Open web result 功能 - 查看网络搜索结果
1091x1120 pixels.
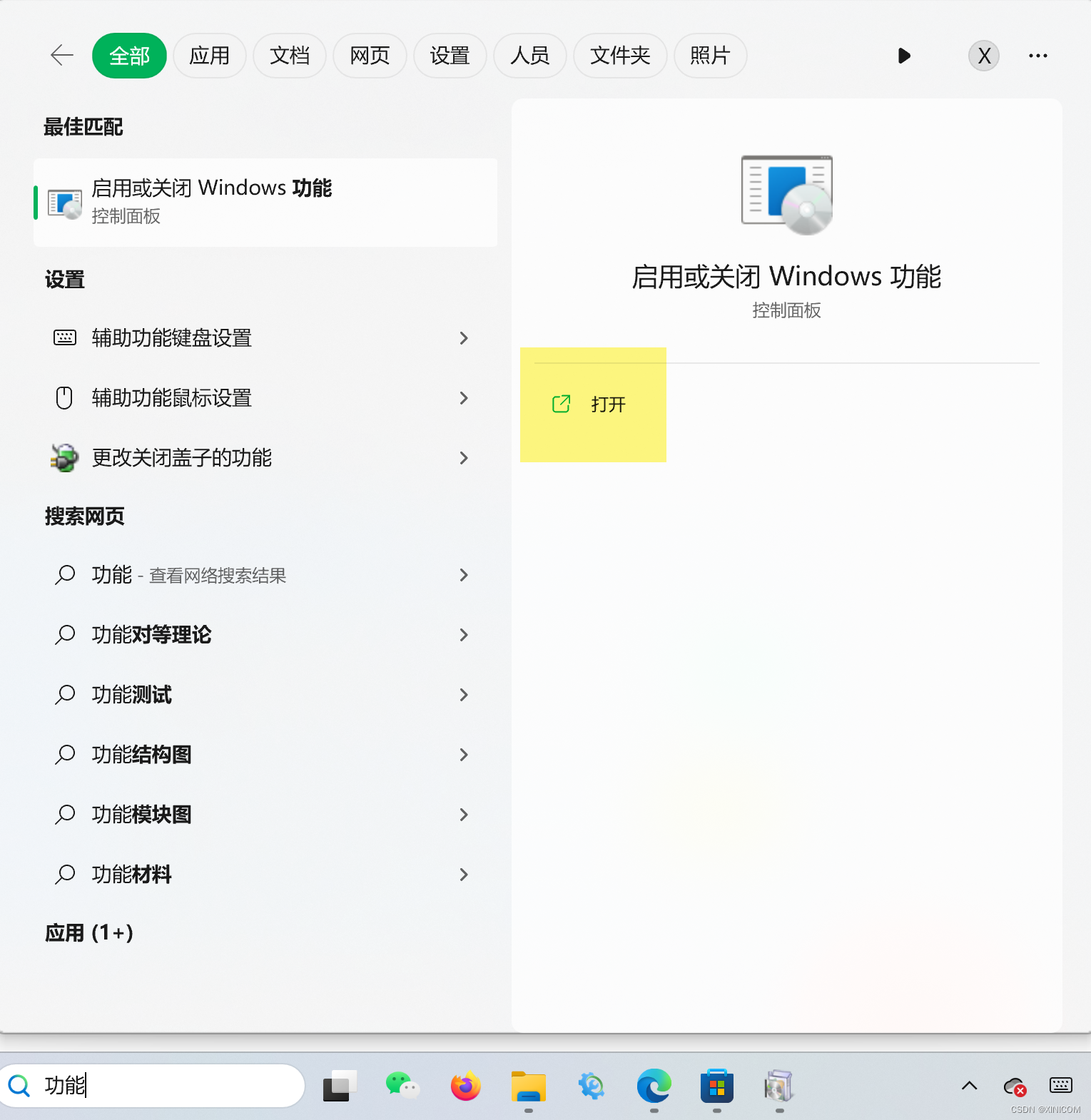[x=265, y=575]
